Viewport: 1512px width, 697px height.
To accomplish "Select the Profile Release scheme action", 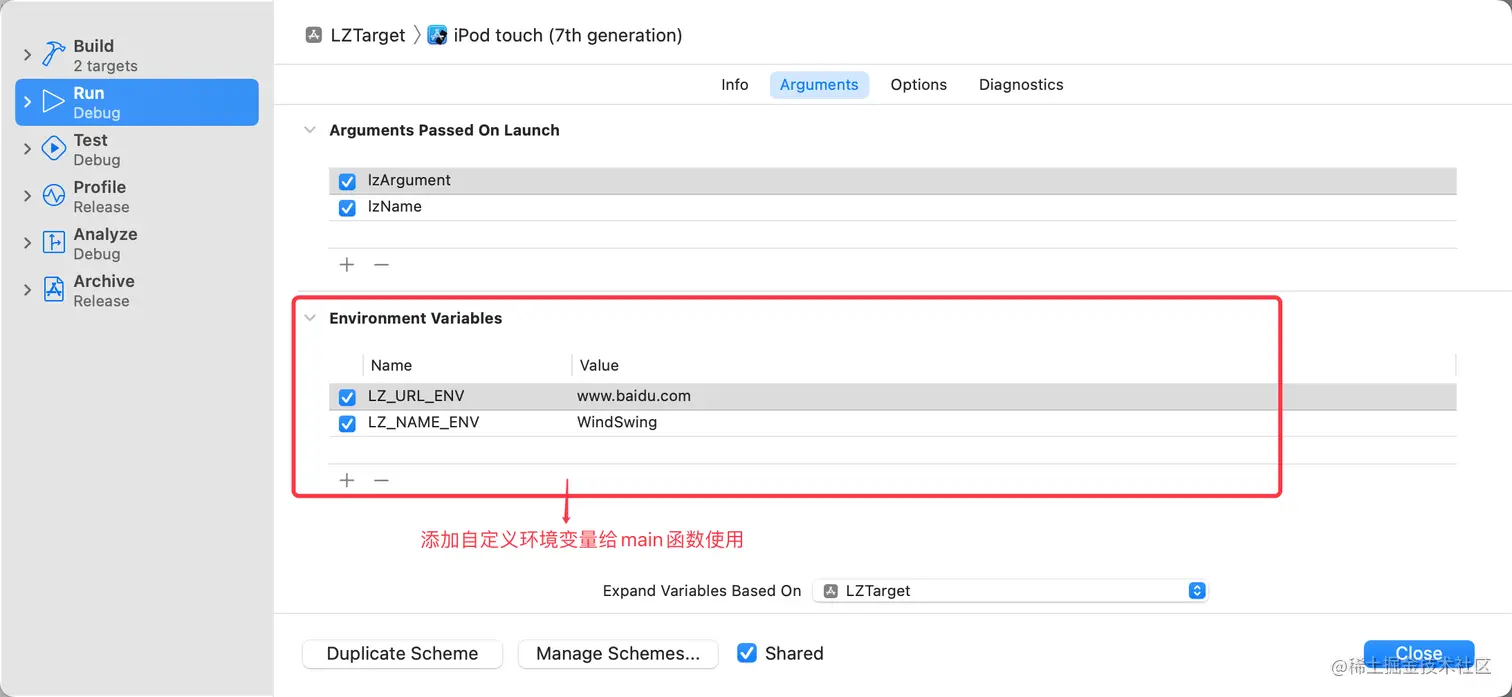I will (x=137, y=196).
